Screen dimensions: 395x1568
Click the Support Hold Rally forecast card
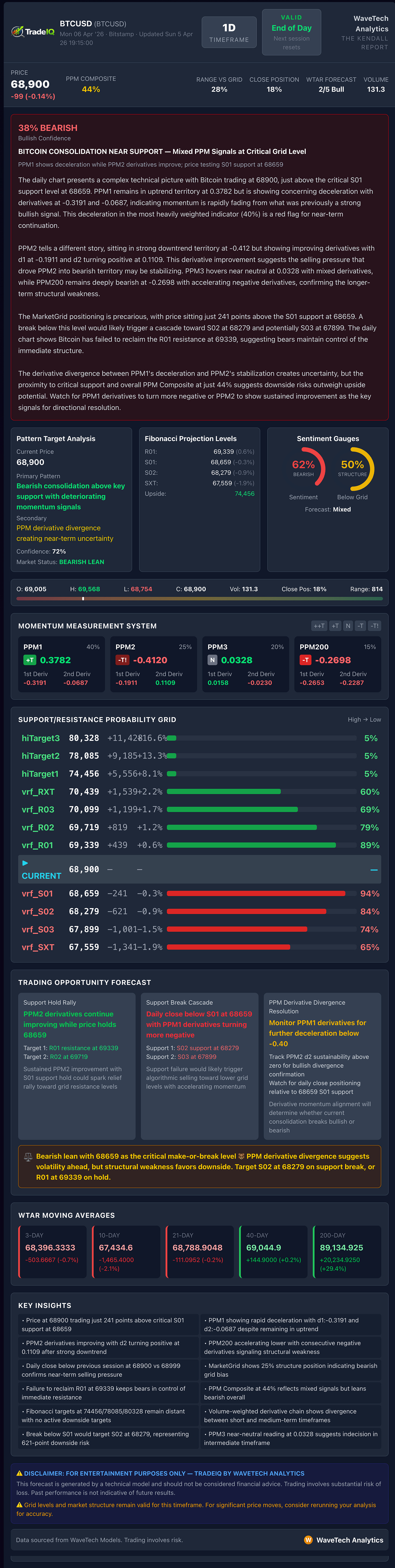[77, 1066]
